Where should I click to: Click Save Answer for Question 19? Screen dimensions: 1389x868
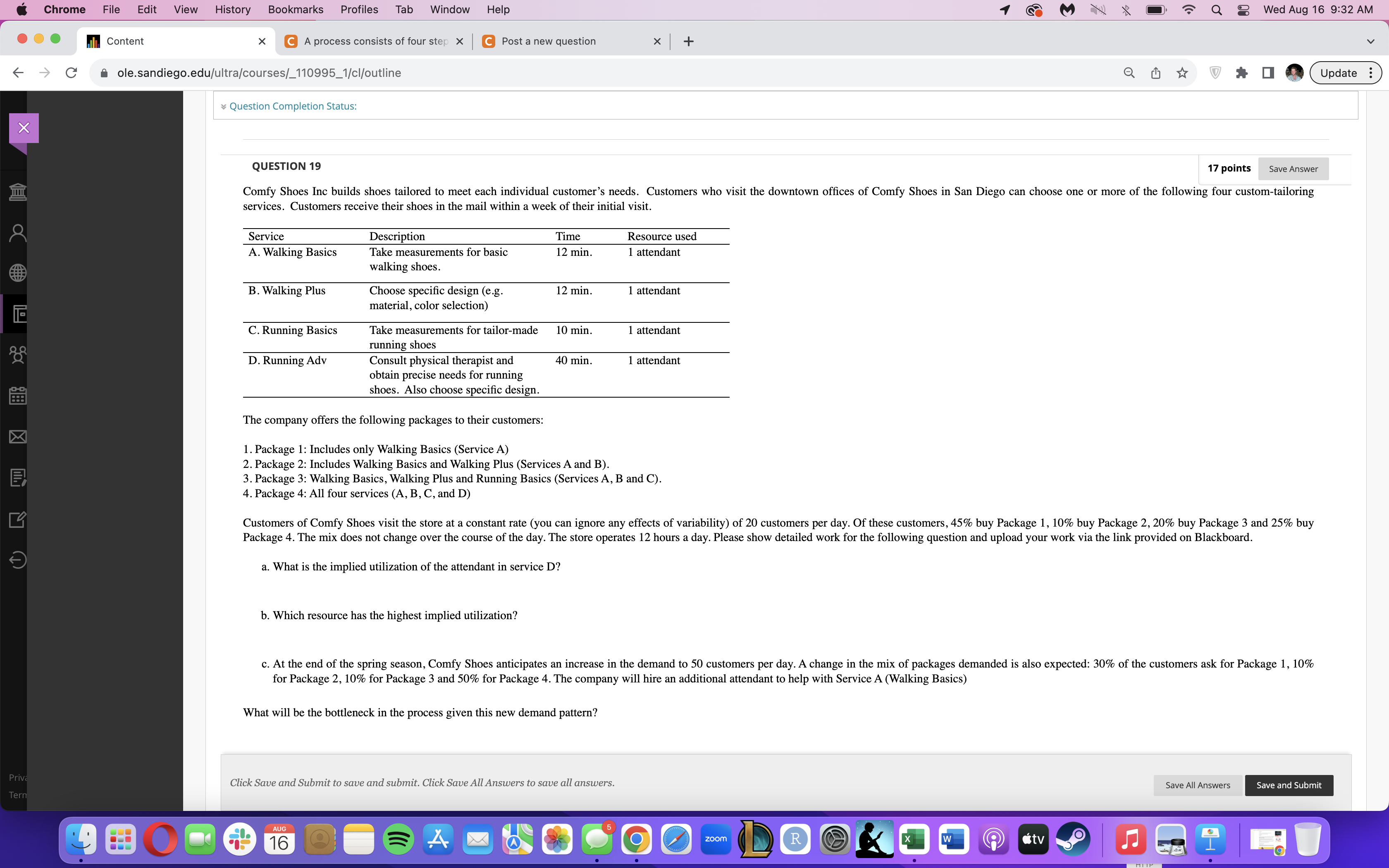click(x=1293, y=169)
